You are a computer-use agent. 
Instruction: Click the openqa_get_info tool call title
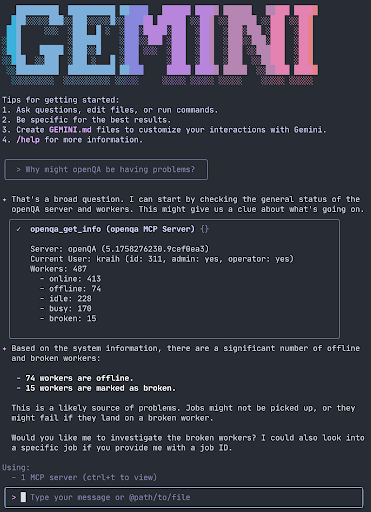(112, 229)
